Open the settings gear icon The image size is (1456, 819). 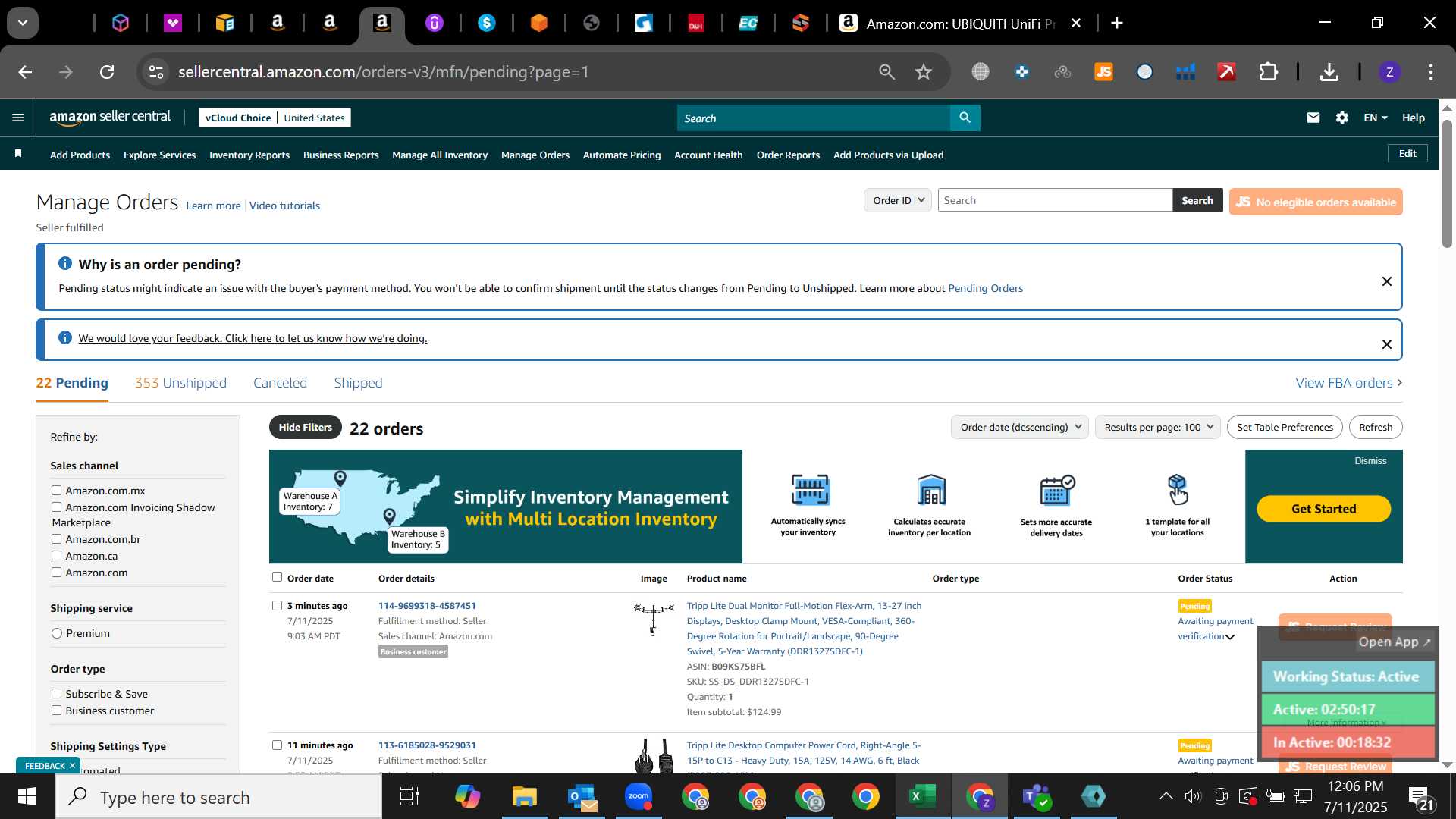point(1342,118)
